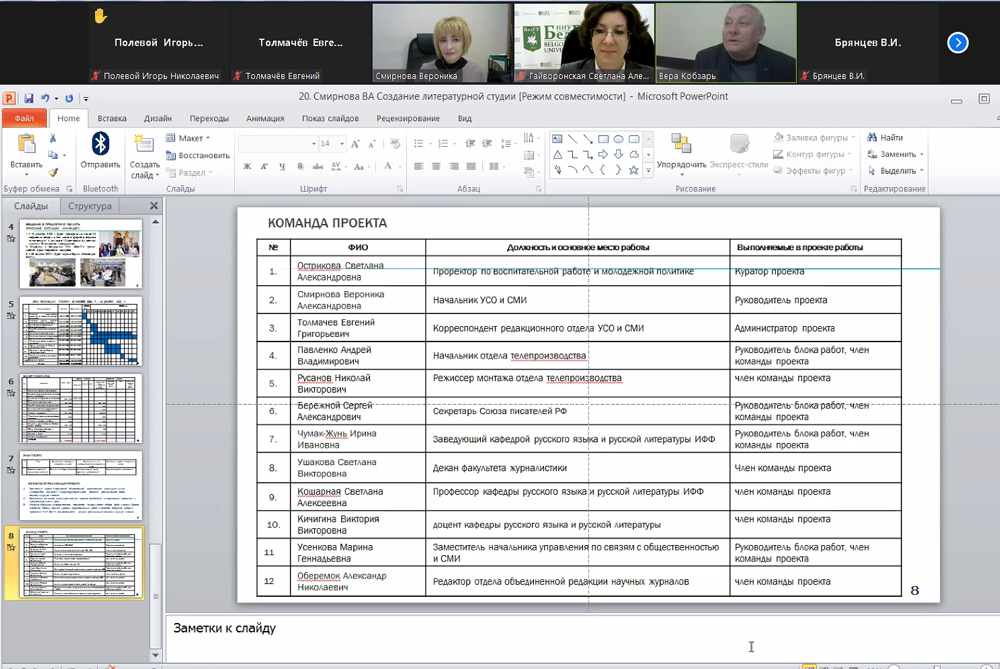Toggle bold (Ж) formatting
Screen dimensions: 1000x669
pos(246,169)
